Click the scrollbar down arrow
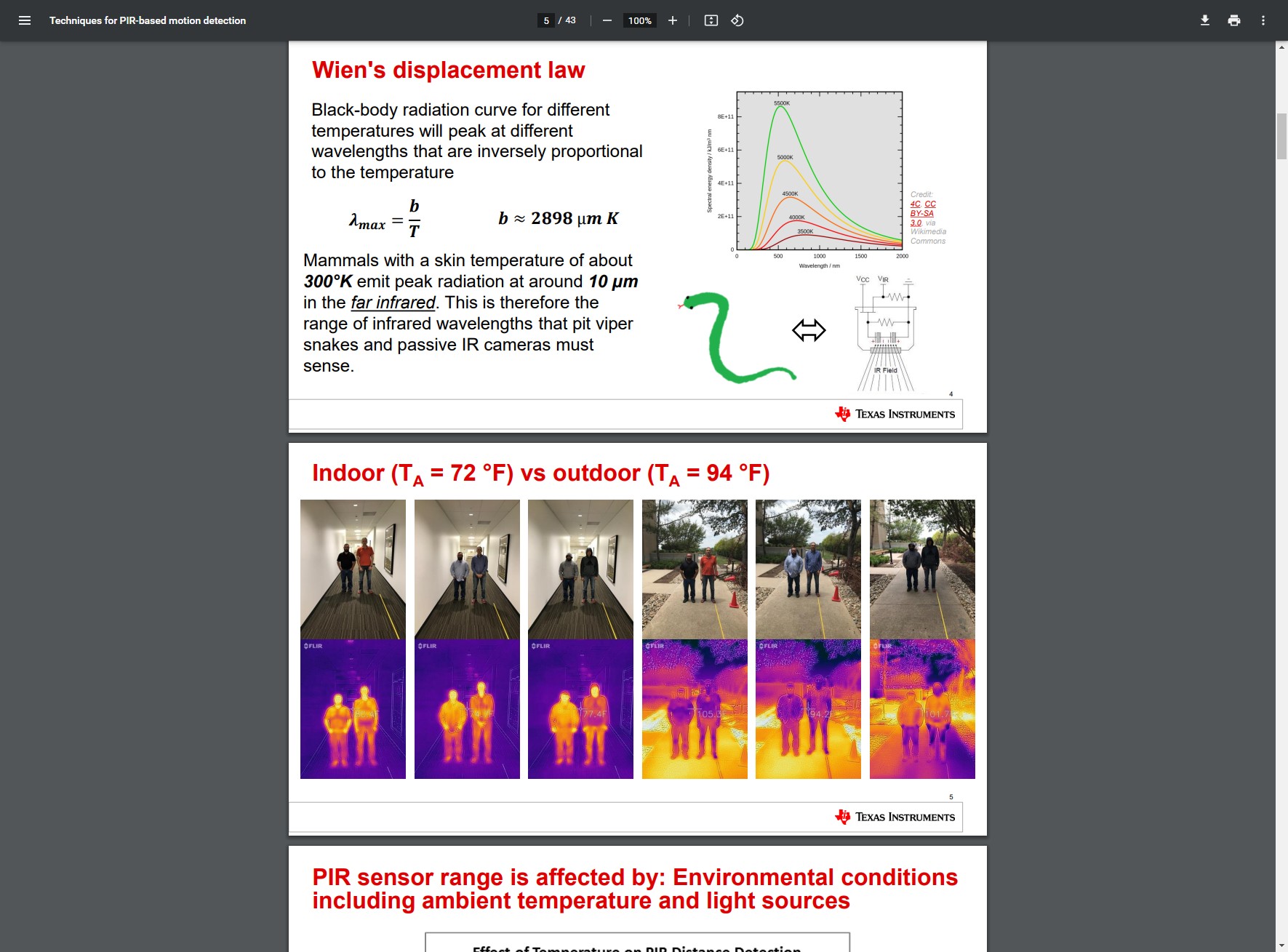Viewport: 1288px width, 952px height. click(x=1281, y=945)
